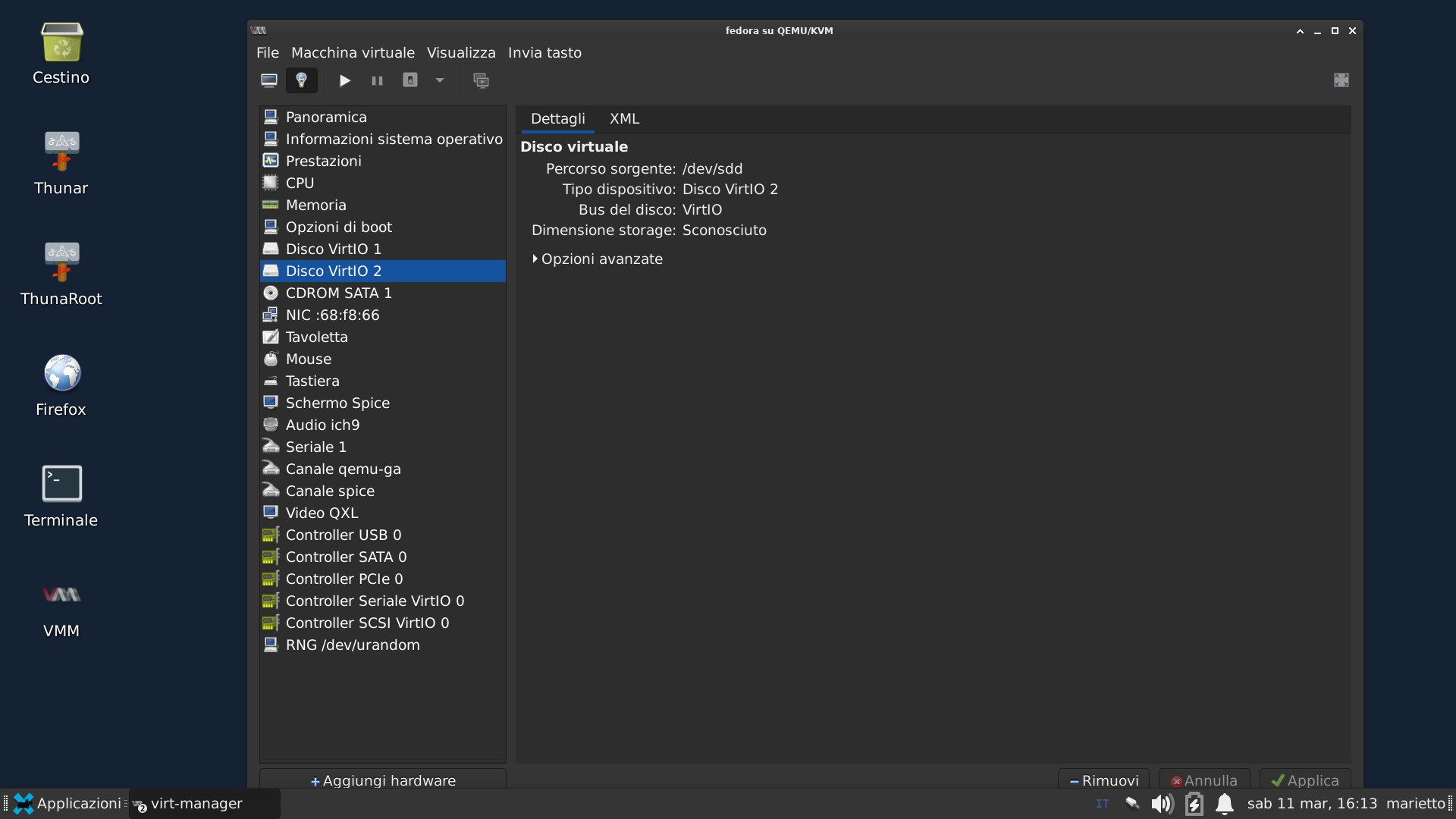Select the Memoria entry
The image size is (1456, 819).
click(x=383, y=206)
